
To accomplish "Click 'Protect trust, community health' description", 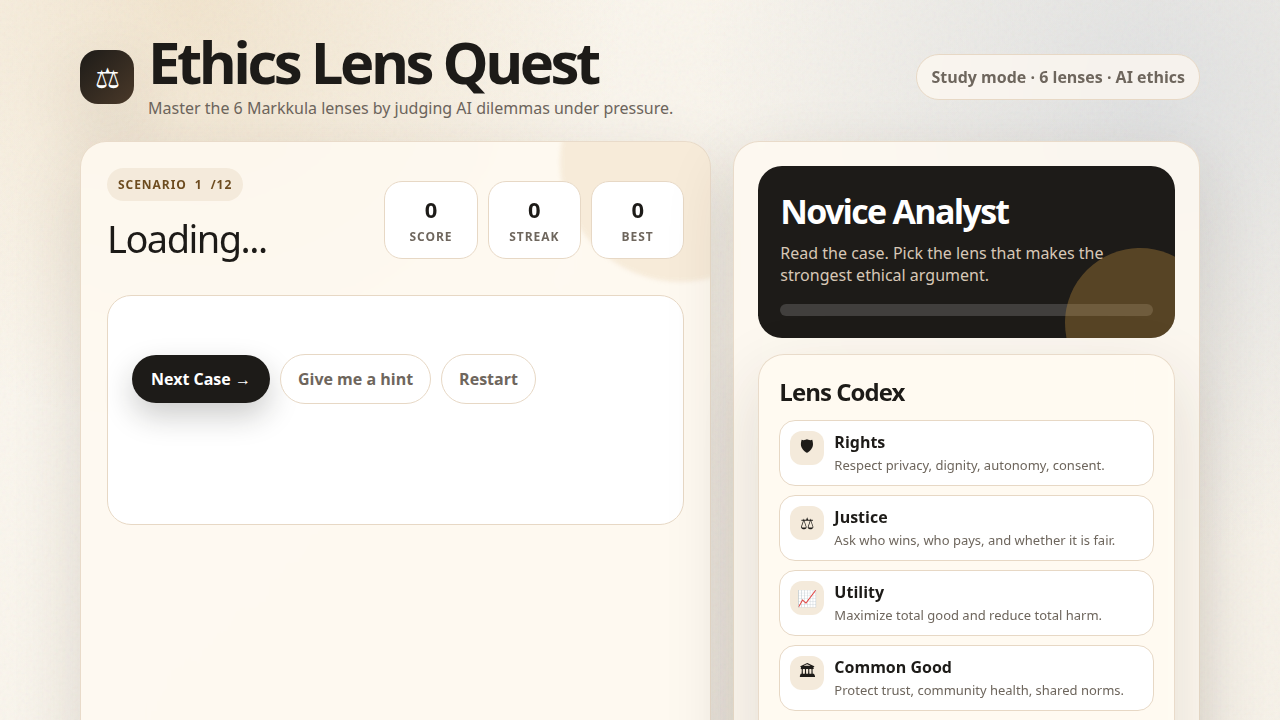I will pyautogui.click(x=979, y=690).
